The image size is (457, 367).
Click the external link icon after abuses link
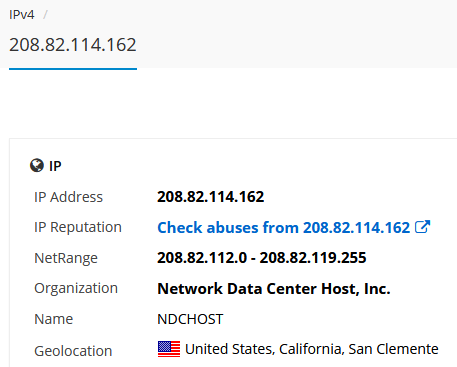[x=422, y=227]
